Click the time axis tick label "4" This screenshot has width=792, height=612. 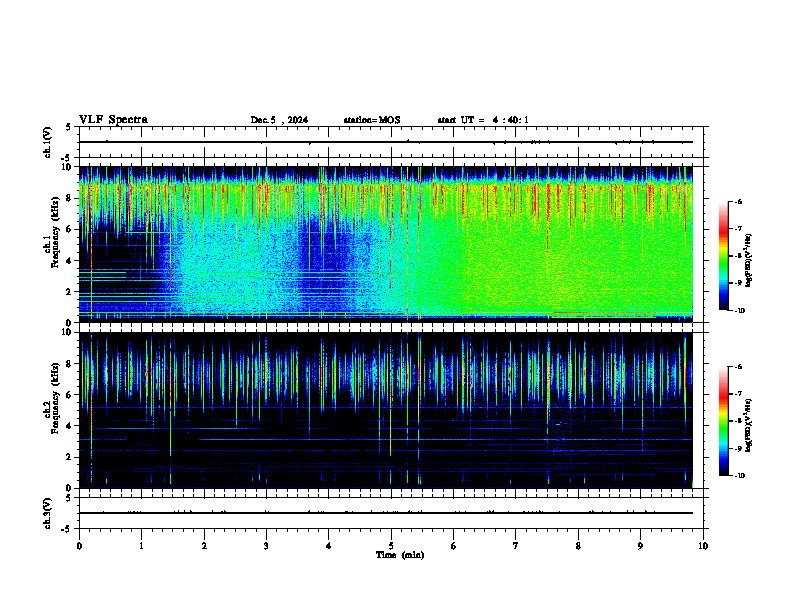click(329, 546)
